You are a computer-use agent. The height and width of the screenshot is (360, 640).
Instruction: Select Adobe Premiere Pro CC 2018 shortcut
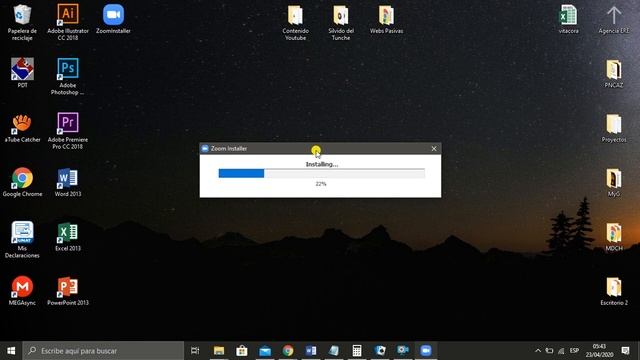(x=68, y=131)
